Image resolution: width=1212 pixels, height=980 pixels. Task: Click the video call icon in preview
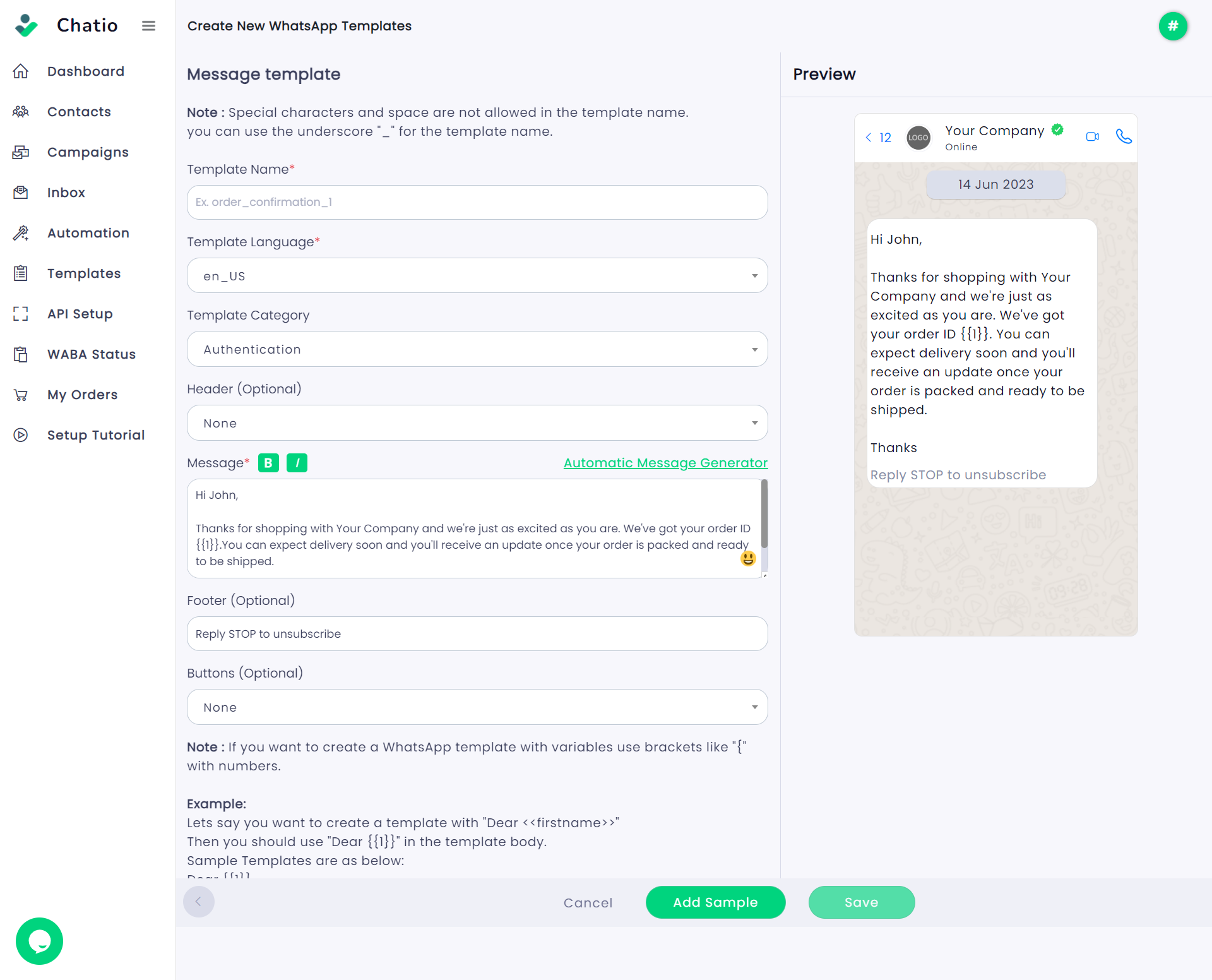coord(1092,136)
